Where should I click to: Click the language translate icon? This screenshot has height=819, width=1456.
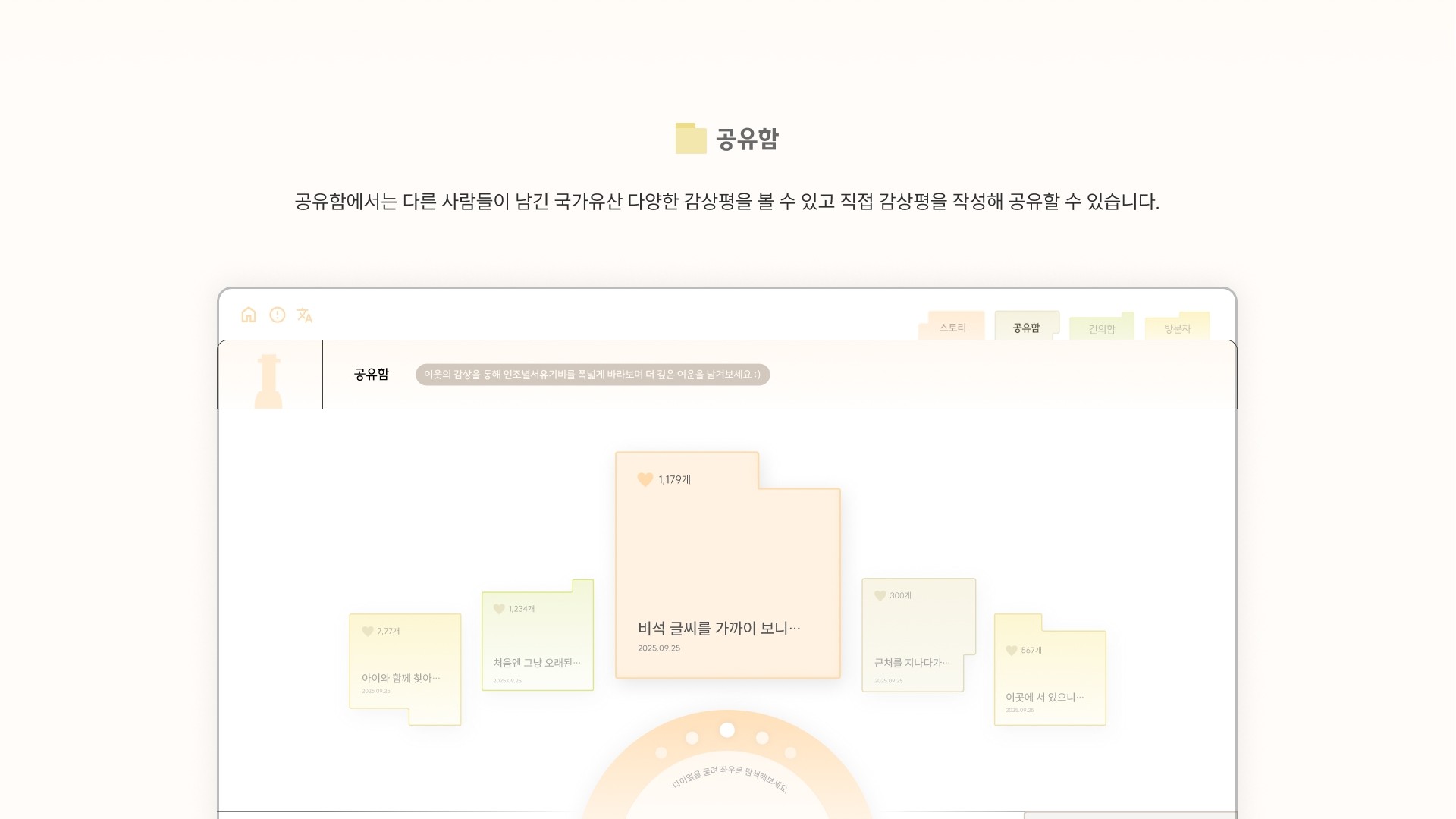tap(305, 315)
